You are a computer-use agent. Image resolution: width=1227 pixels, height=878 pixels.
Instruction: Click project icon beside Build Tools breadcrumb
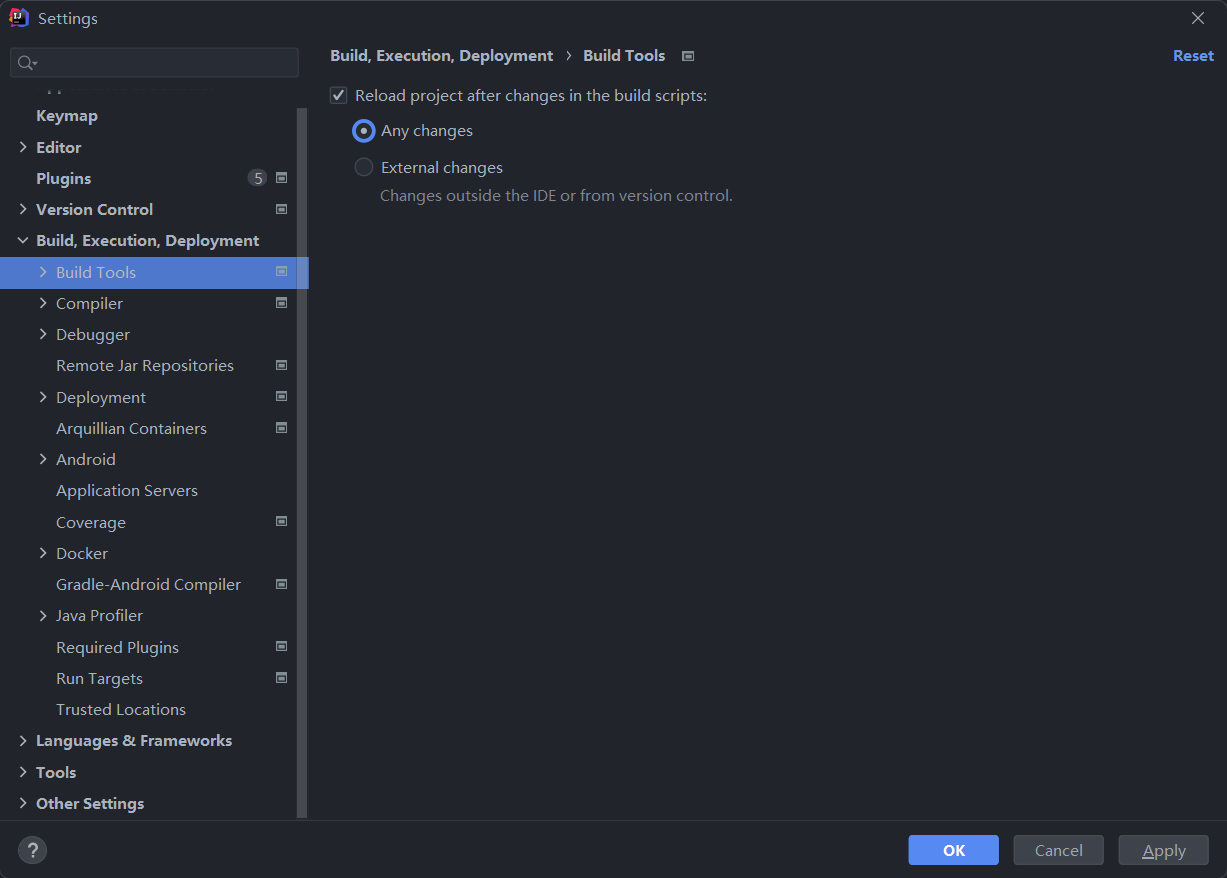tap(688, 56)
